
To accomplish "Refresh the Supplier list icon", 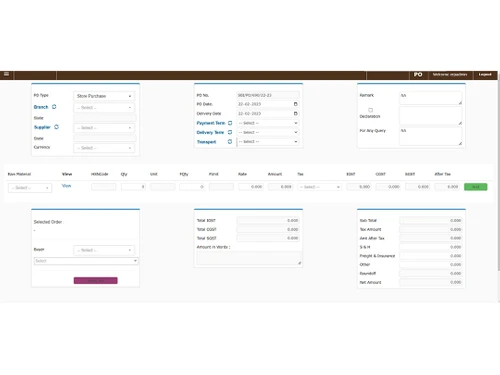I will pyautogui.click(x=56, y=127).
